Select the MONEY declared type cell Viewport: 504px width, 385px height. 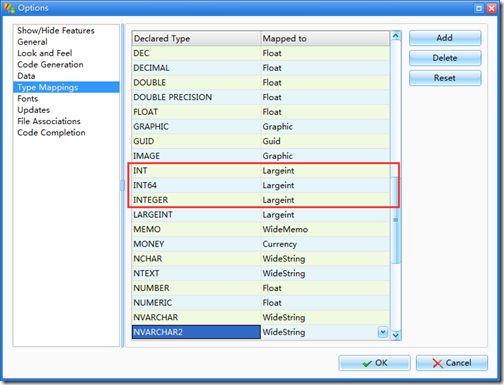(196, 244)
